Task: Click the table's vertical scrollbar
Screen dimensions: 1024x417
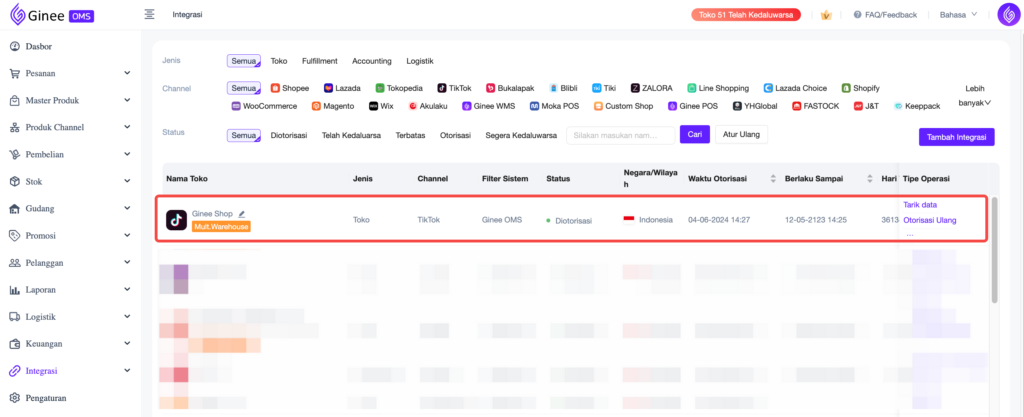Action: (x=994, y=249)
